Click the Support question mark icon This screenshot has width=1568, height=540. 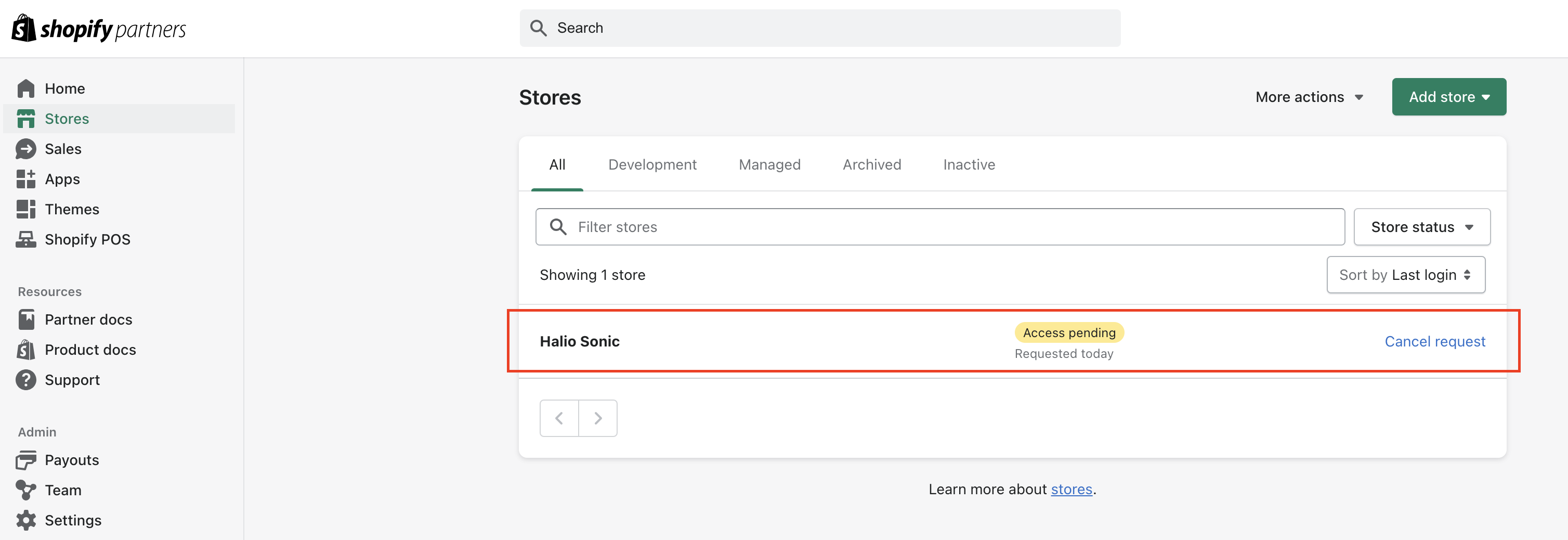coord(25,380)
